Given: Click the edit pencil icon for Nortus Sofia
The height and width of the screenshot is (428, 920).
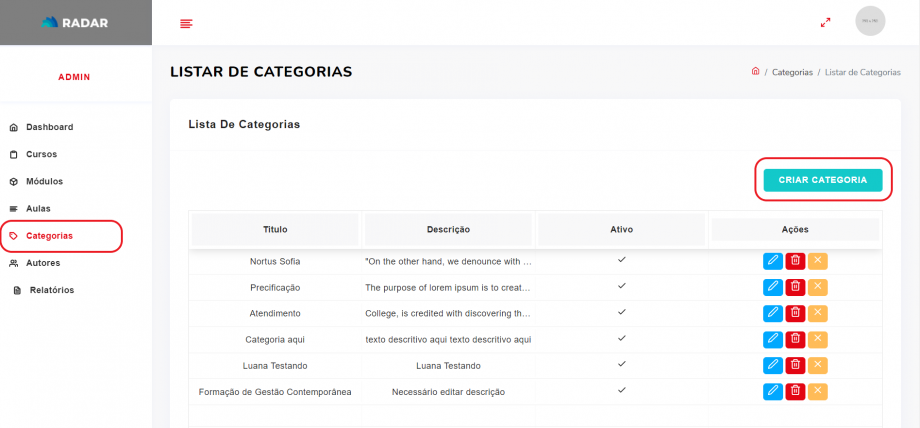Looking at the screenshot, I should tap(773, 261).
